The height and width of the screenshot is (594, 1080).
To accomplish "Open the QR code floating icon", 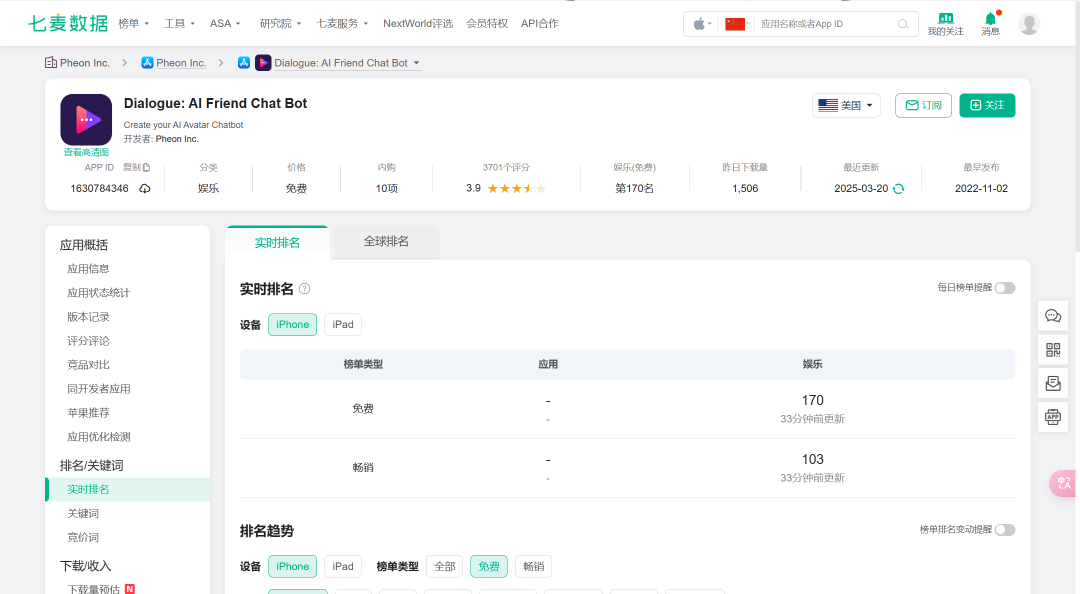I will pyautogui.click(x=1053, y=350).
